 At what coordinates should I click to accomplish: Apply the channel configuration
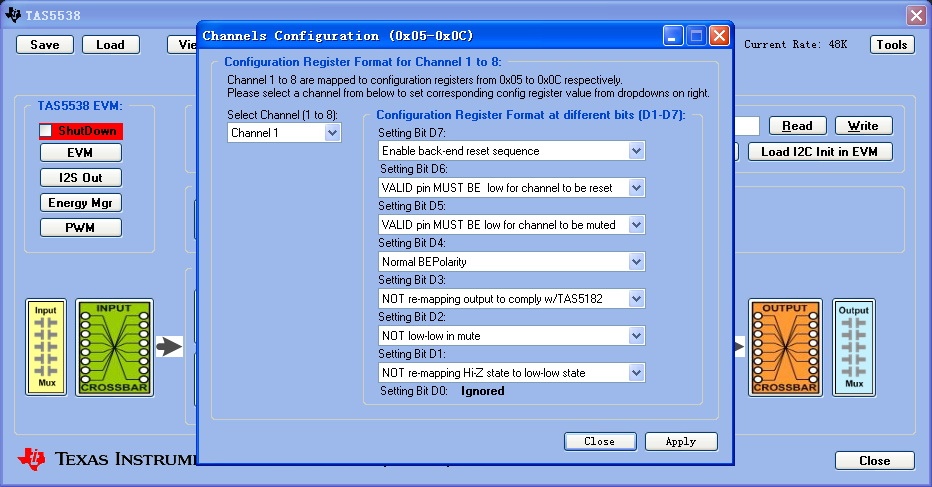[x=681, y=441]
